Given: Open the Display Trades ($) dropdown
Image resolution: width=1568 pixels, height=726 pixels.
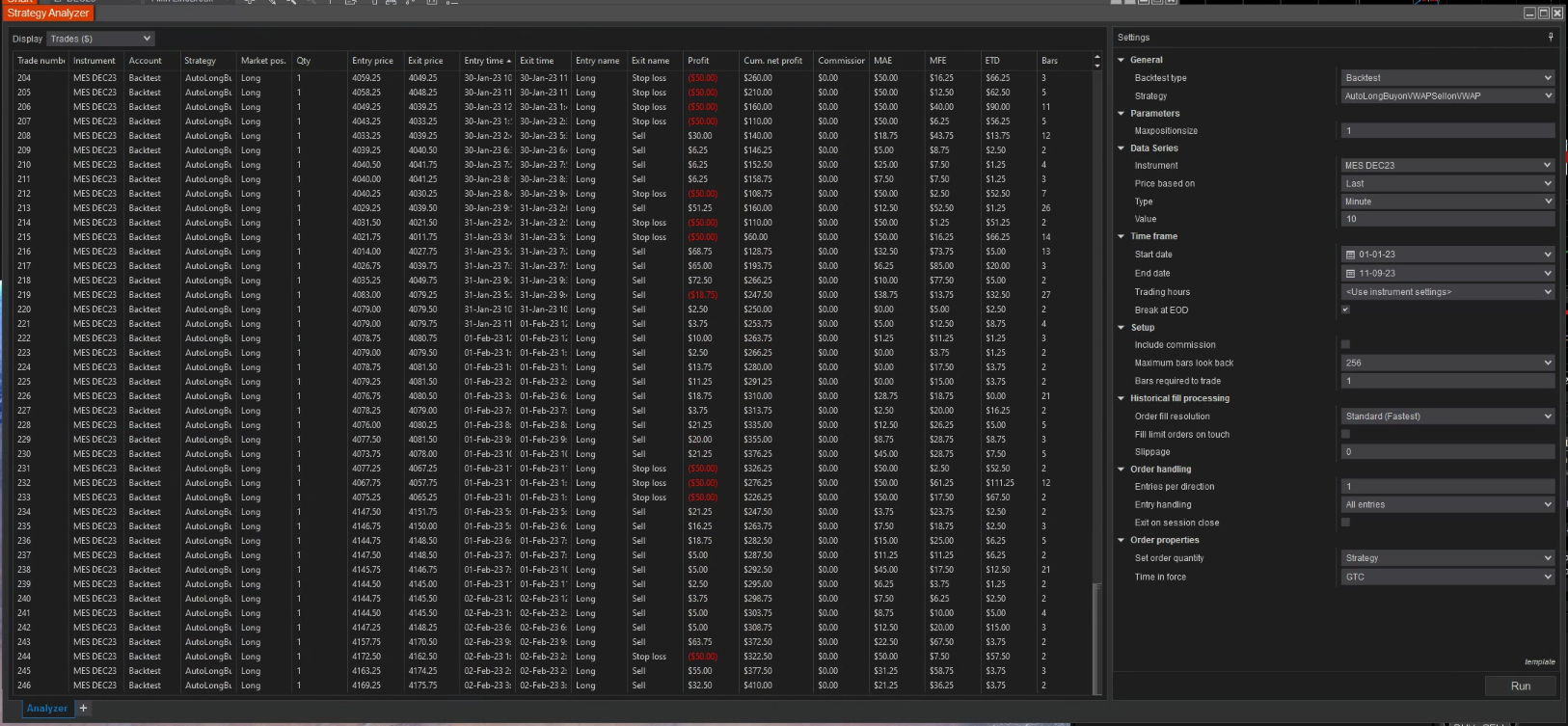Looking at the screenshot, I should (100, 39).
